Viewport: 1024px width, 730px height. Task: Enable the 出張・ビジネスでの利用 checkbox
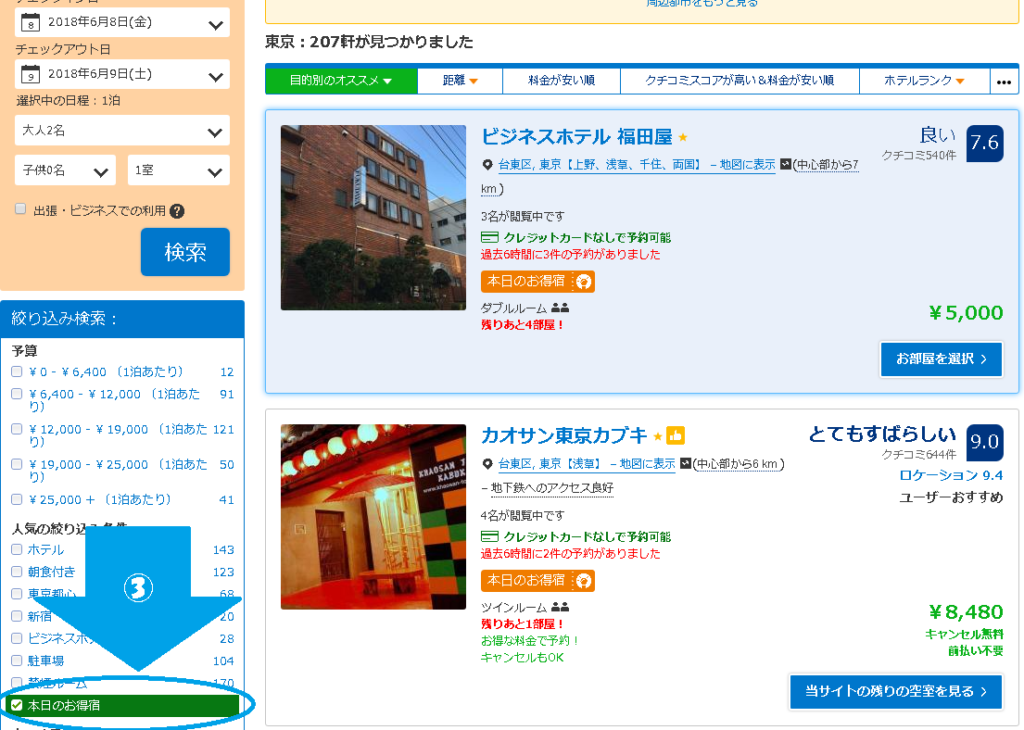[21, 210]
